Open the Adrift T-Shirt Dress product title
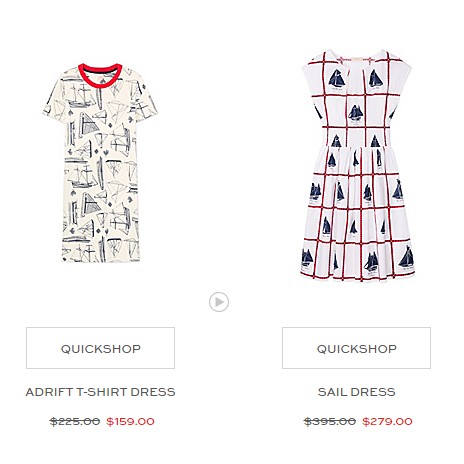The height and width of the screenshot is (464, 464). [x=100, y=392]
